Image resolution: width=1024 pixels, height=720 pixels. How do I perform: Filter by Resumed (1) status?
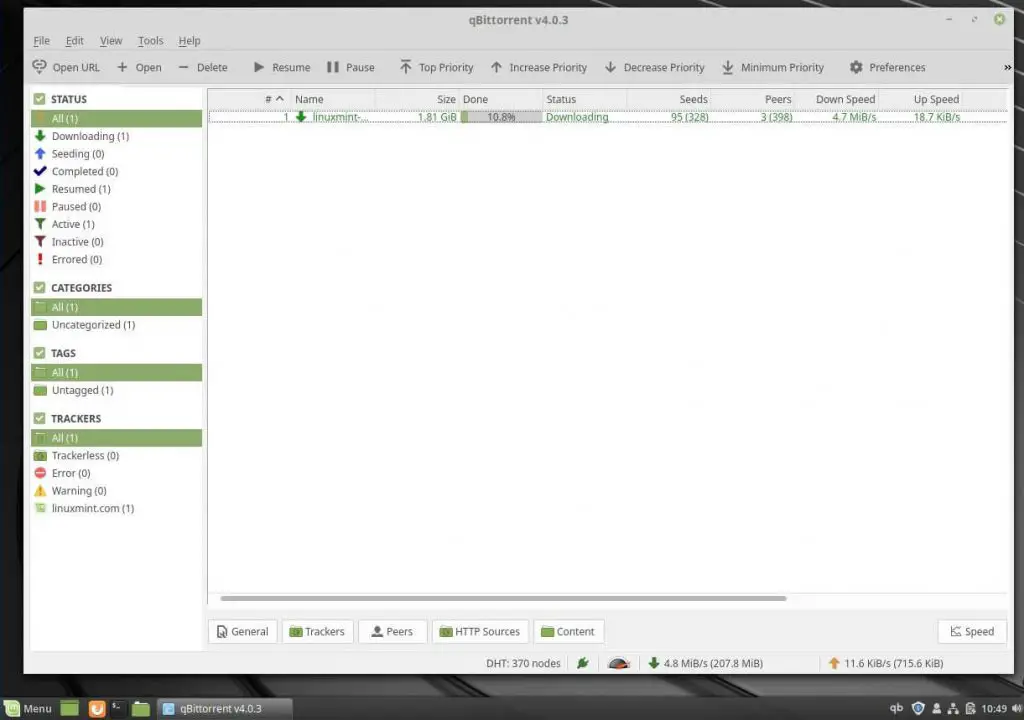(x=116, y=189)
